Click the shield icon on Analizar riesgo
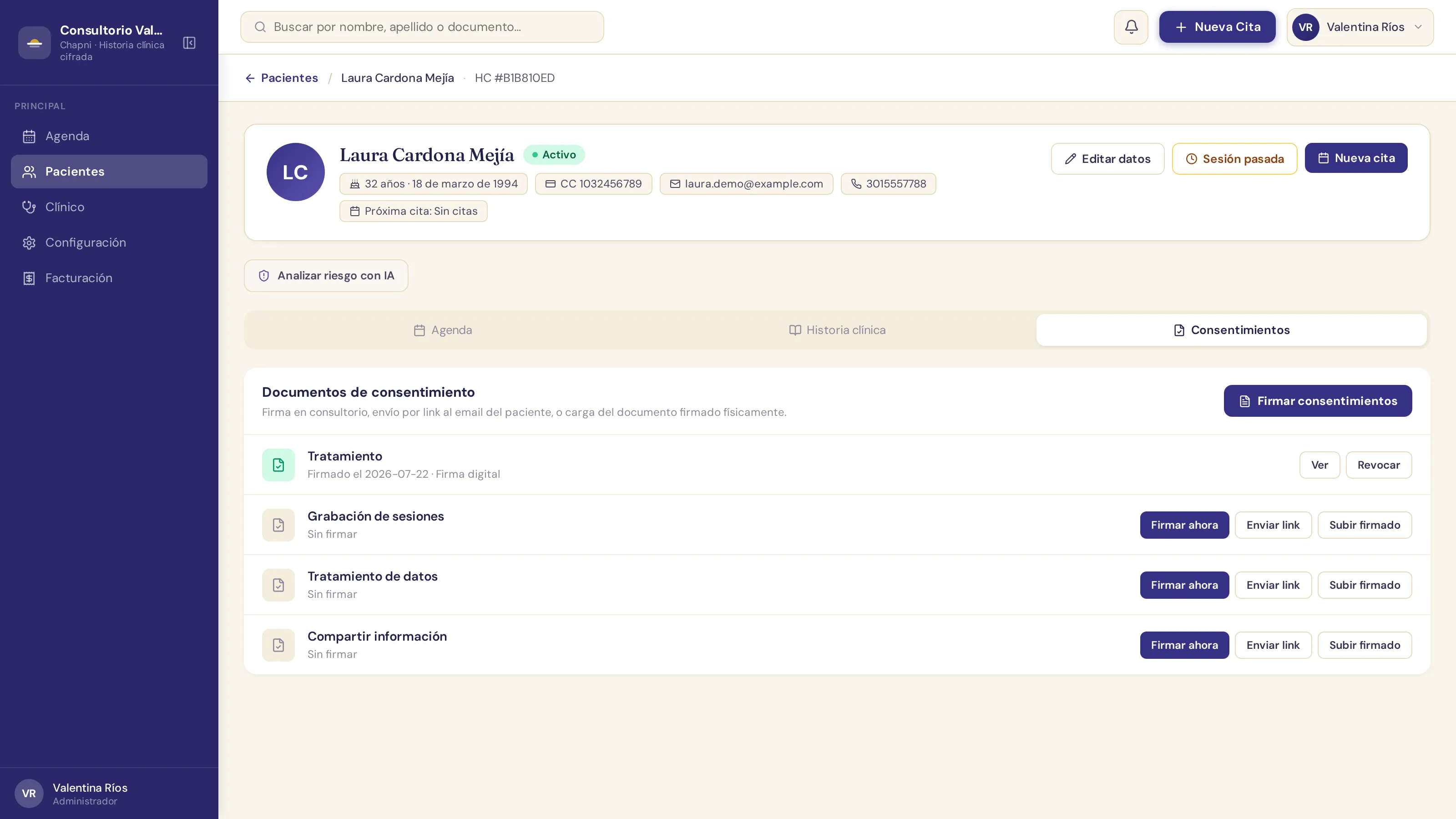The width and height of the screenshot is (1456, 819). tap(264, 276)
